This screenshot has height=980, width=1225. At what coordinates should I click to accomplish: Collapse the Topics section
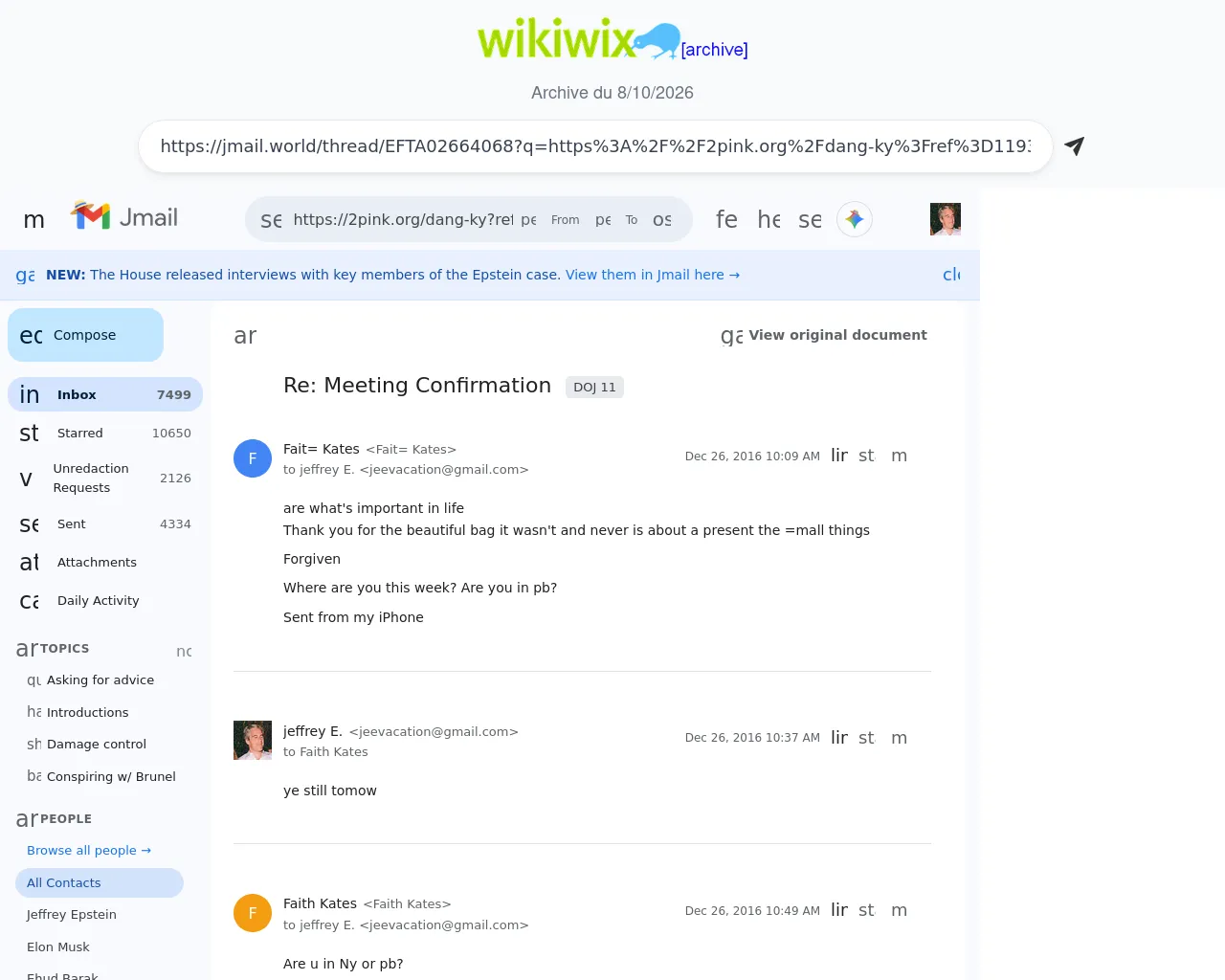(27, 649)
